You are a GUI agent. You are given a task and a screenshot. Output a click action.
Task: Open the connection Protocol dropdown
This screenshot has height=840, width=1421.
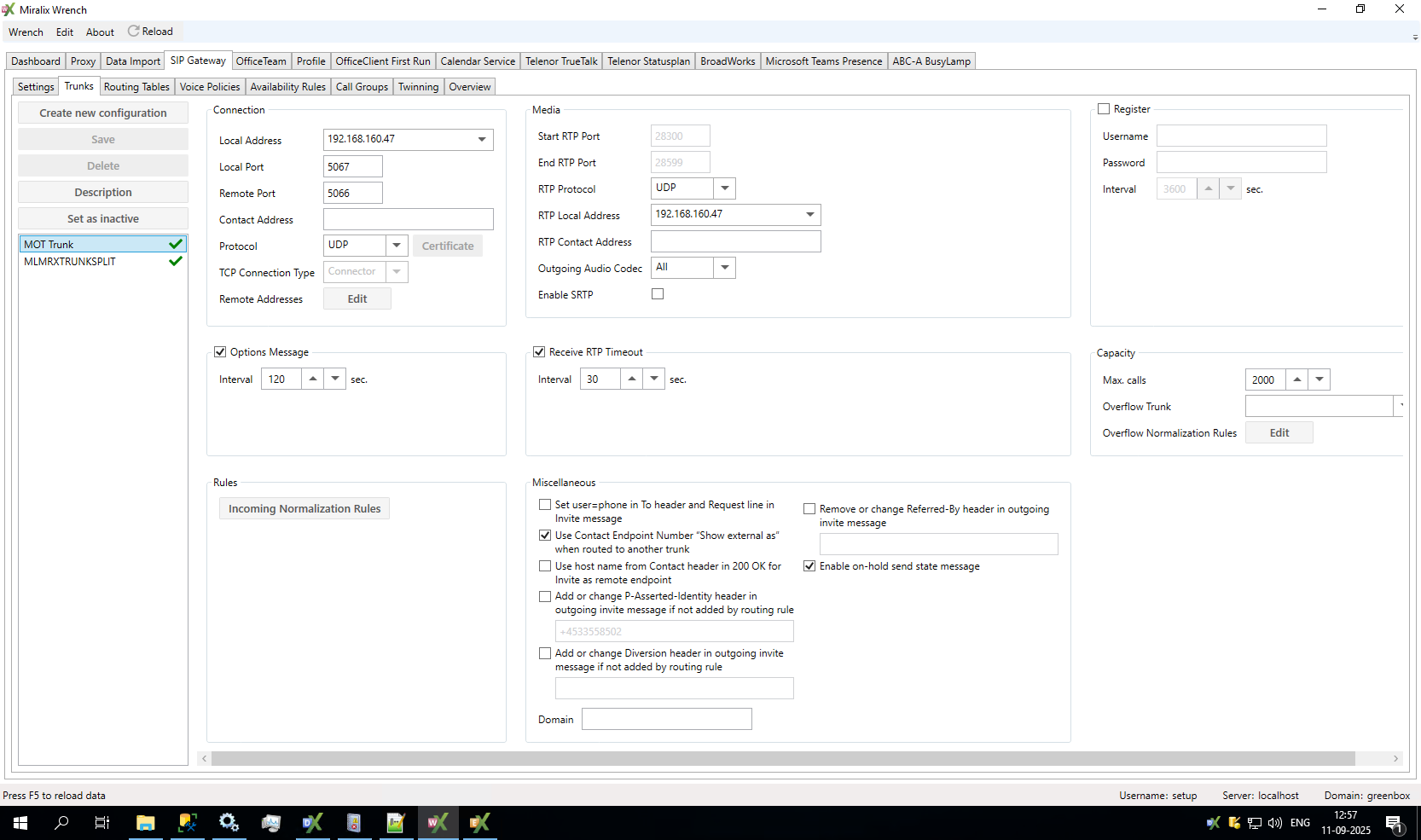(x=397, y=246)
